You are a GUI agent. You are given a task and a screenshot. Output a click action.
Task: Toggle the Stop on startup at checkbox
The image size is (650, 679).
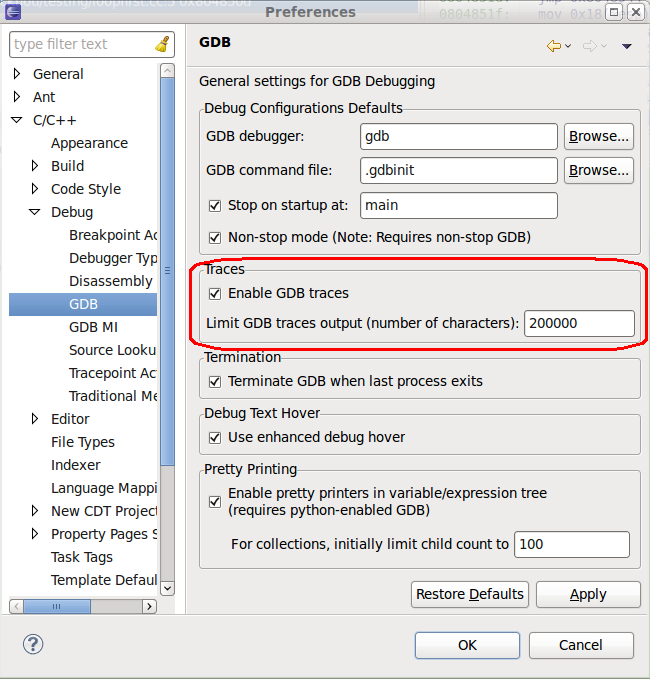[x=215, y=205]
